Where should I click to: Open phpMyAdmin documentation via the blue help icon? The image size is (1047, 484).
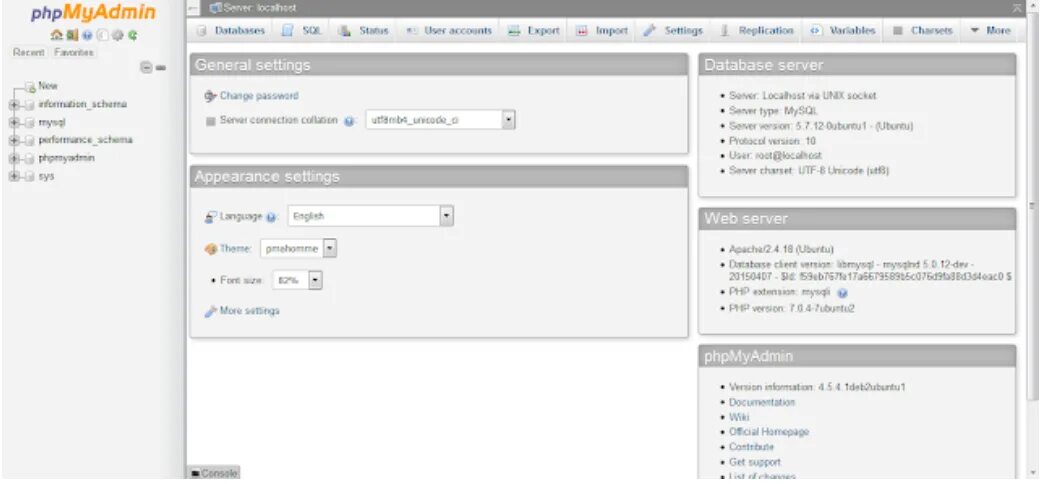tap(87, 35)
